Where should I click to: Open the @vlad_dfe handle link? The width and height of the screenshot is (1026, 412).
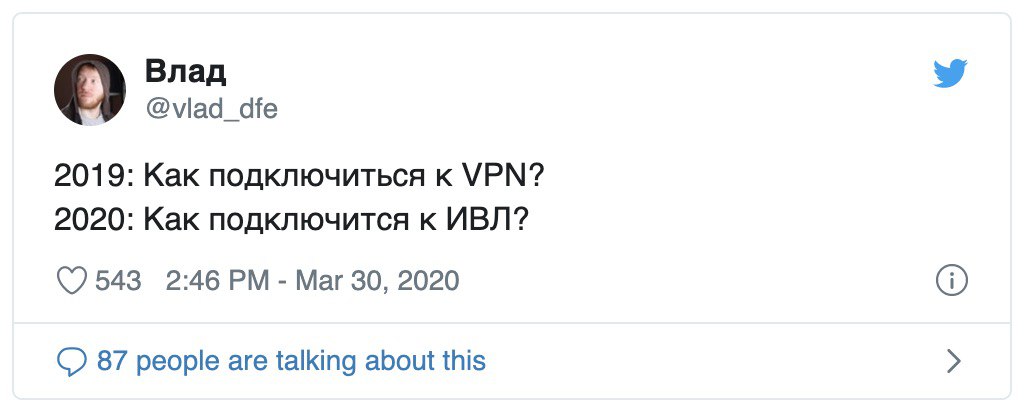tap(211, 109)
